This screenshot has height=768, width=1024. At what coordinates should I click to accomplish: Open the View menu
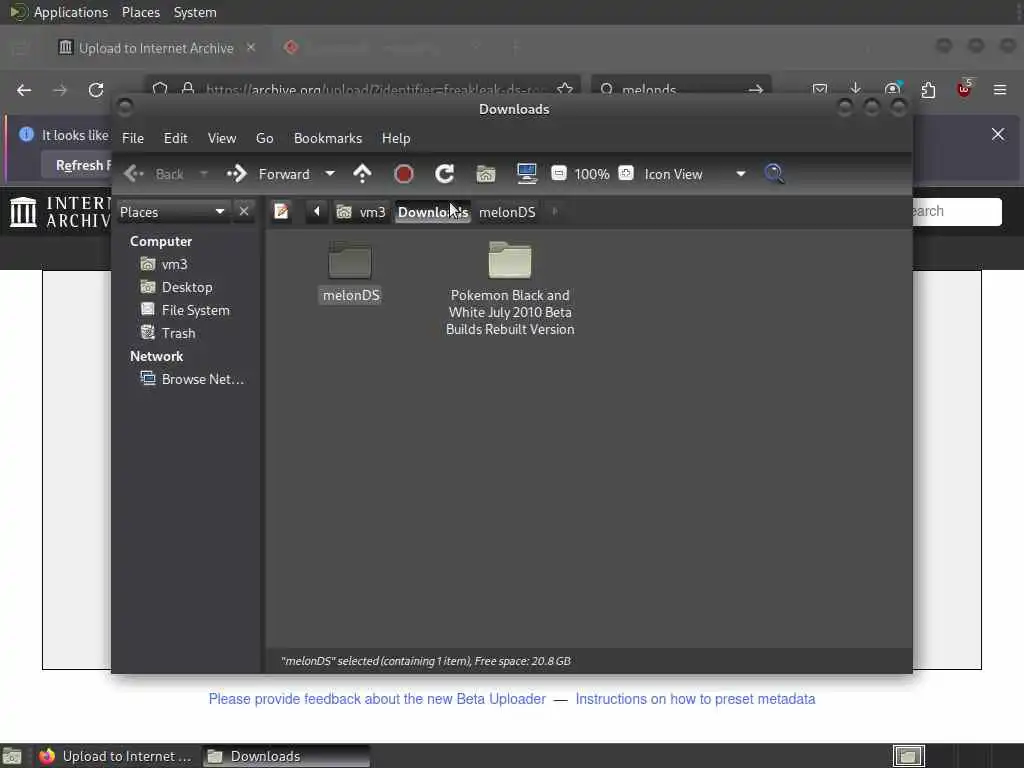221,138
